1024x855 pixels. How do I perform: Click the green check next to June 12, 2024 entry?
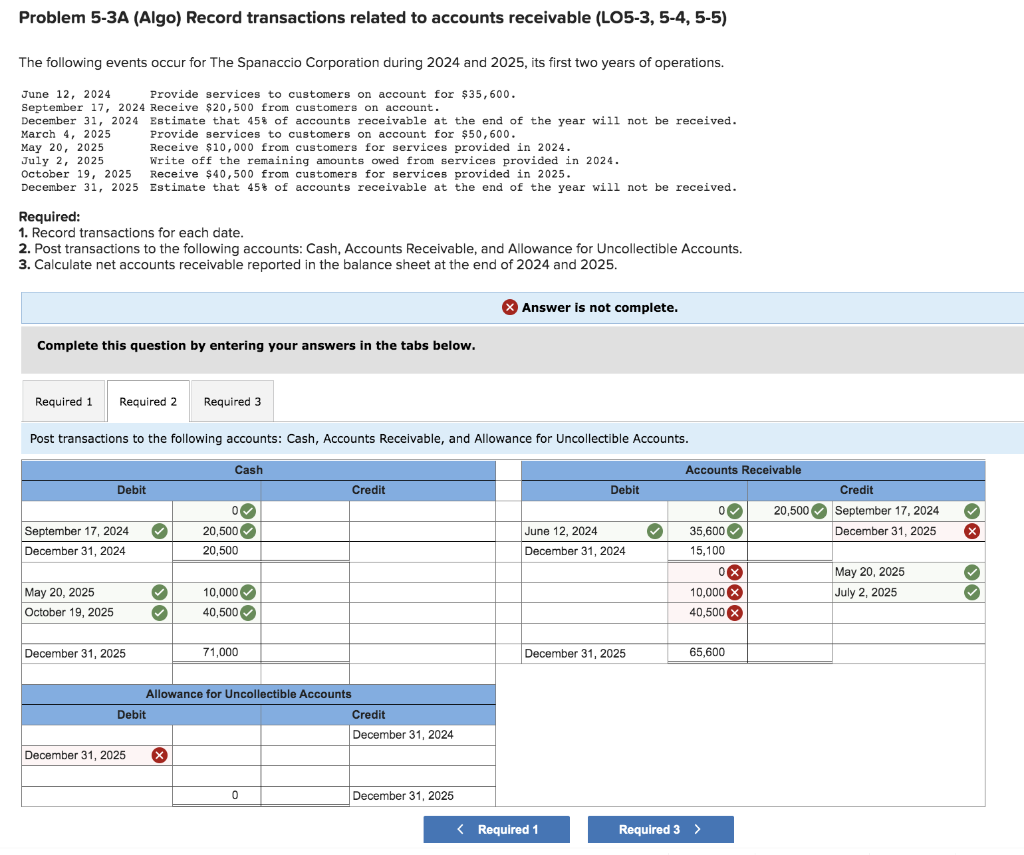pos(655,531)
